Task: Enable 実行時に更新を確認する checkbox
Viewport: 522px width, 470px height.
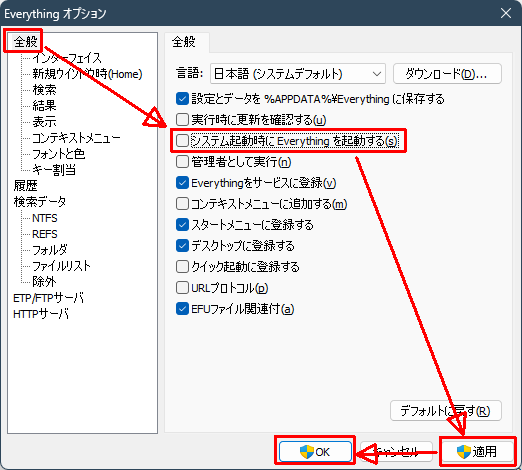Action: click(x=182, y=120)
